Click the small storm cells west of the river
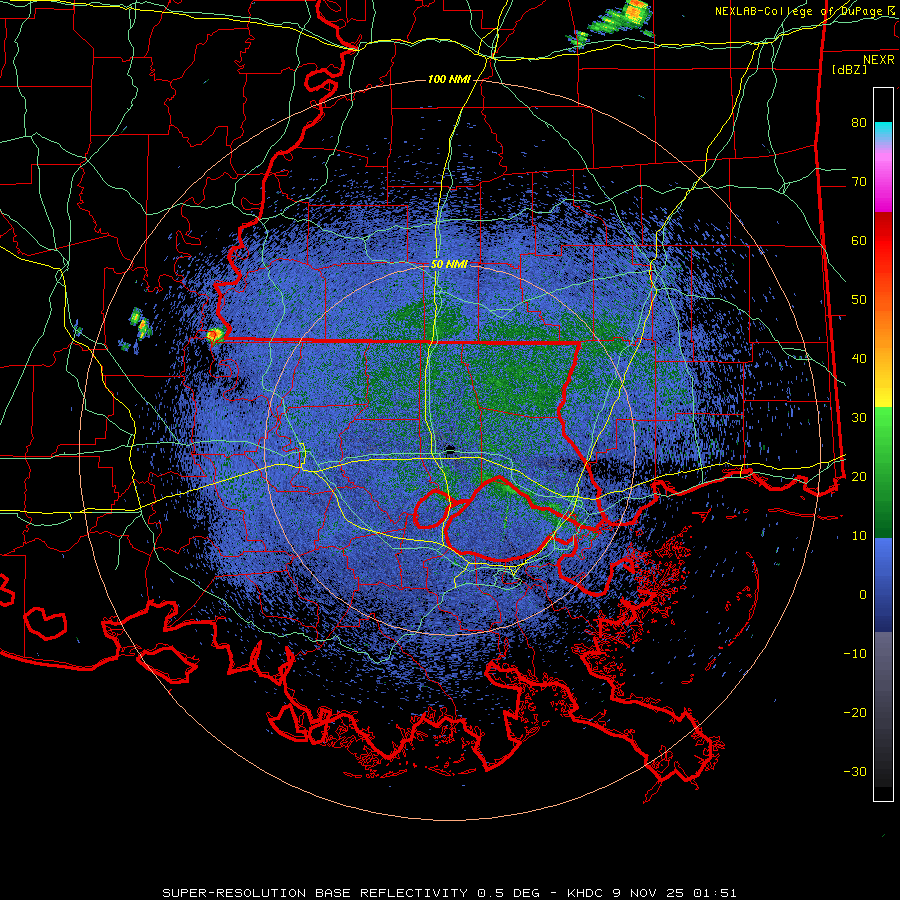This screenshot has height=900, width=900. (x=136, y=331)
